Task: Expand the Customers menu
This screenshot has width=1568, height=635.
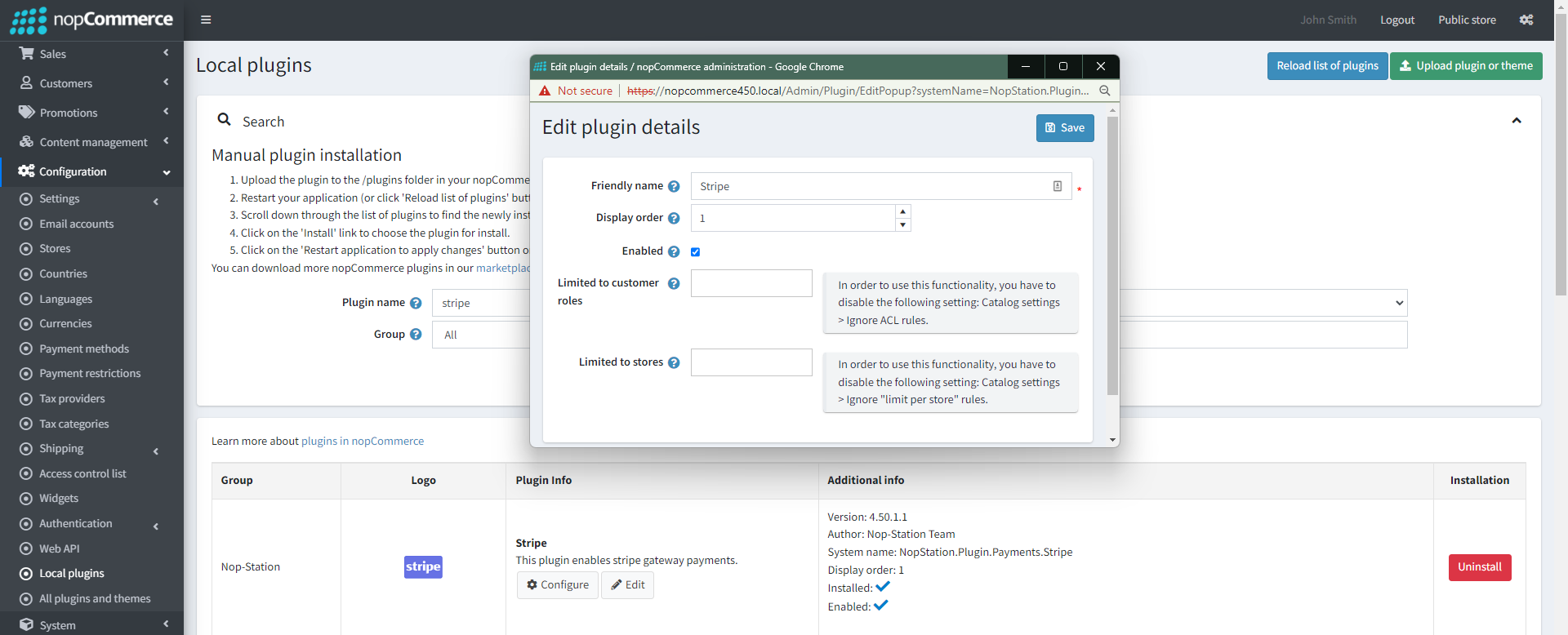Action: (166, 82)
